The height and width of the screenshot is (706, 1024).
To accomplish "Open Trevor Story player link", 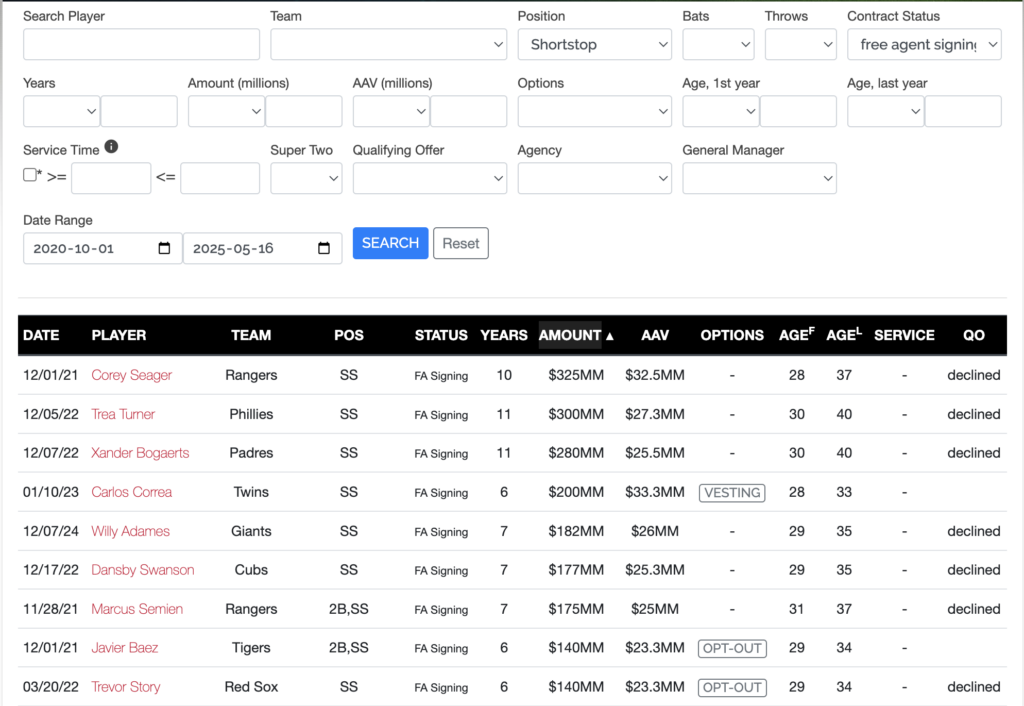I will pyautogui.click(x=125, y=686).
